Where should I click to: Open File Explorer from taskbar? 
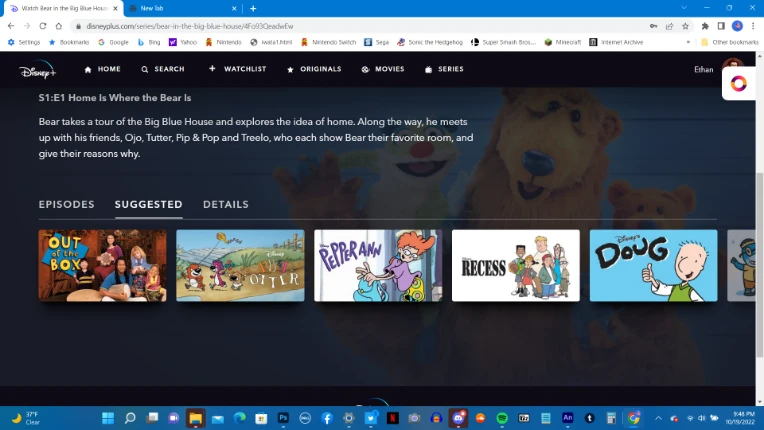195,418
